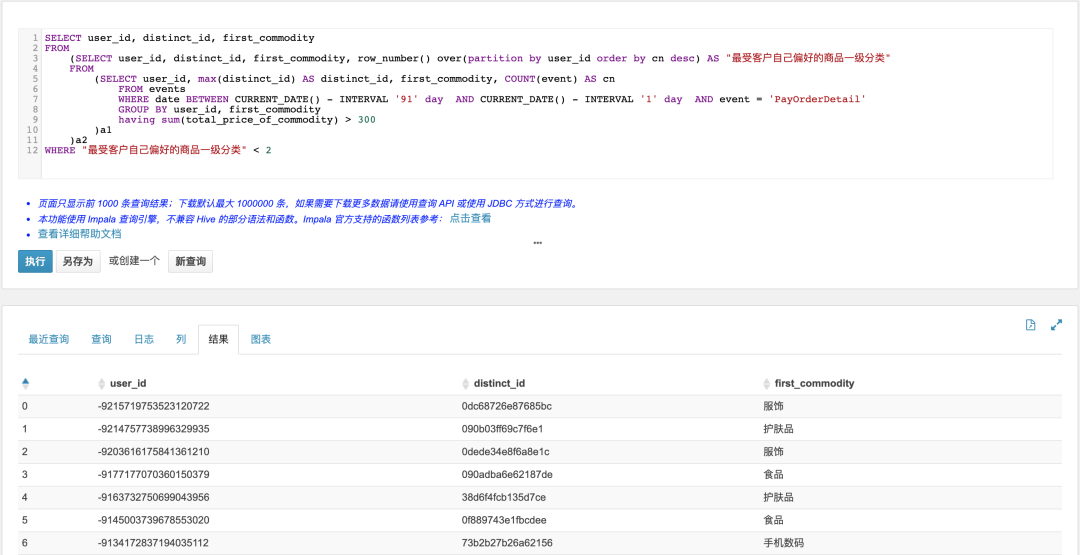Image resolution: width=1080 pixels, height=555 pixels.
Task: Select cell -9215719753523120722
Action: click(x=154, y=406)
